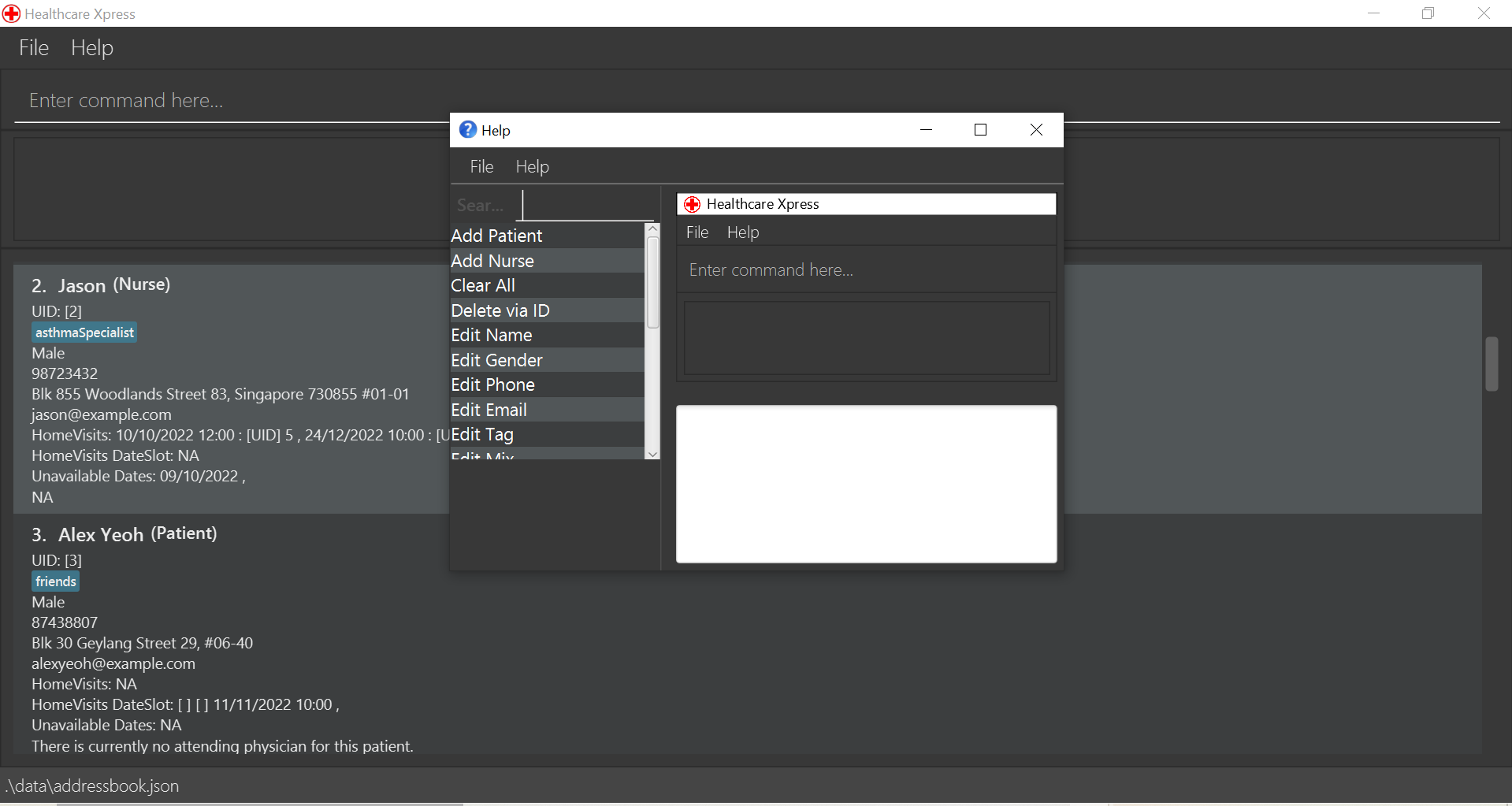Image resolution: width=1512 pixels, height=806 pixels.
Task: Click Alex's HomeVisits DateSlot 11/11/2022 line
Action: point(186,704)
